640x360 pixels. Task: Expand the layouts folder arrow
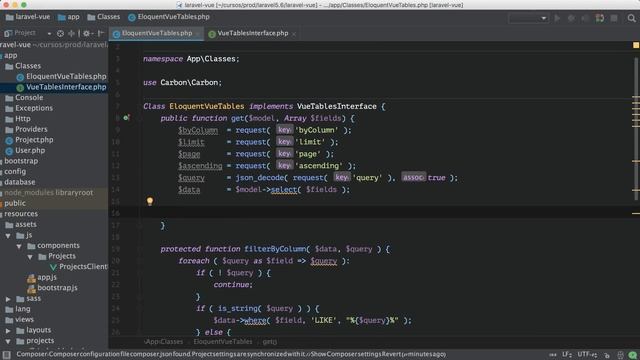8,330
